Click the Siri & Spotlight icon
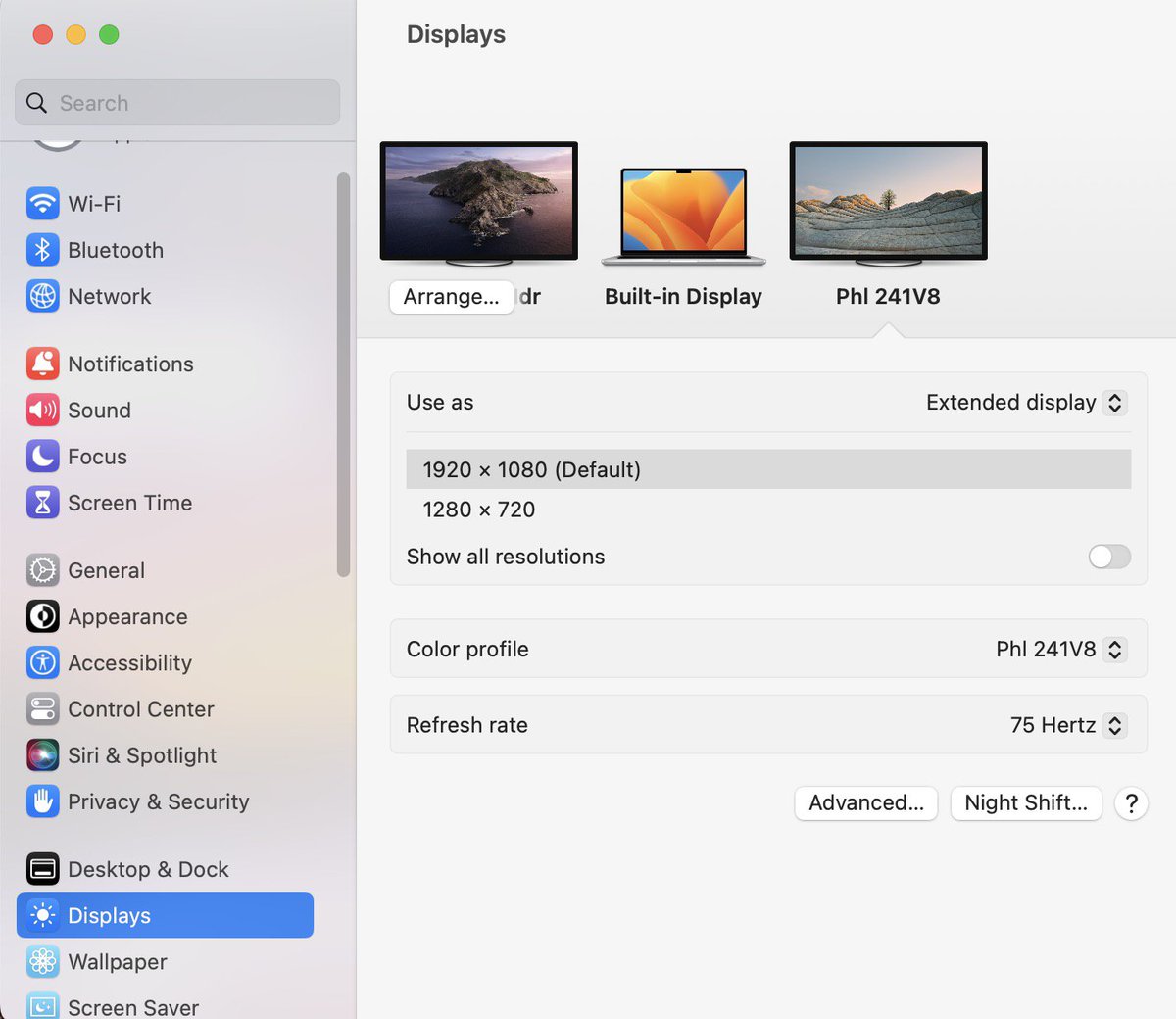This screenshot has width=1176, height=1019. [x=42, y=755]
